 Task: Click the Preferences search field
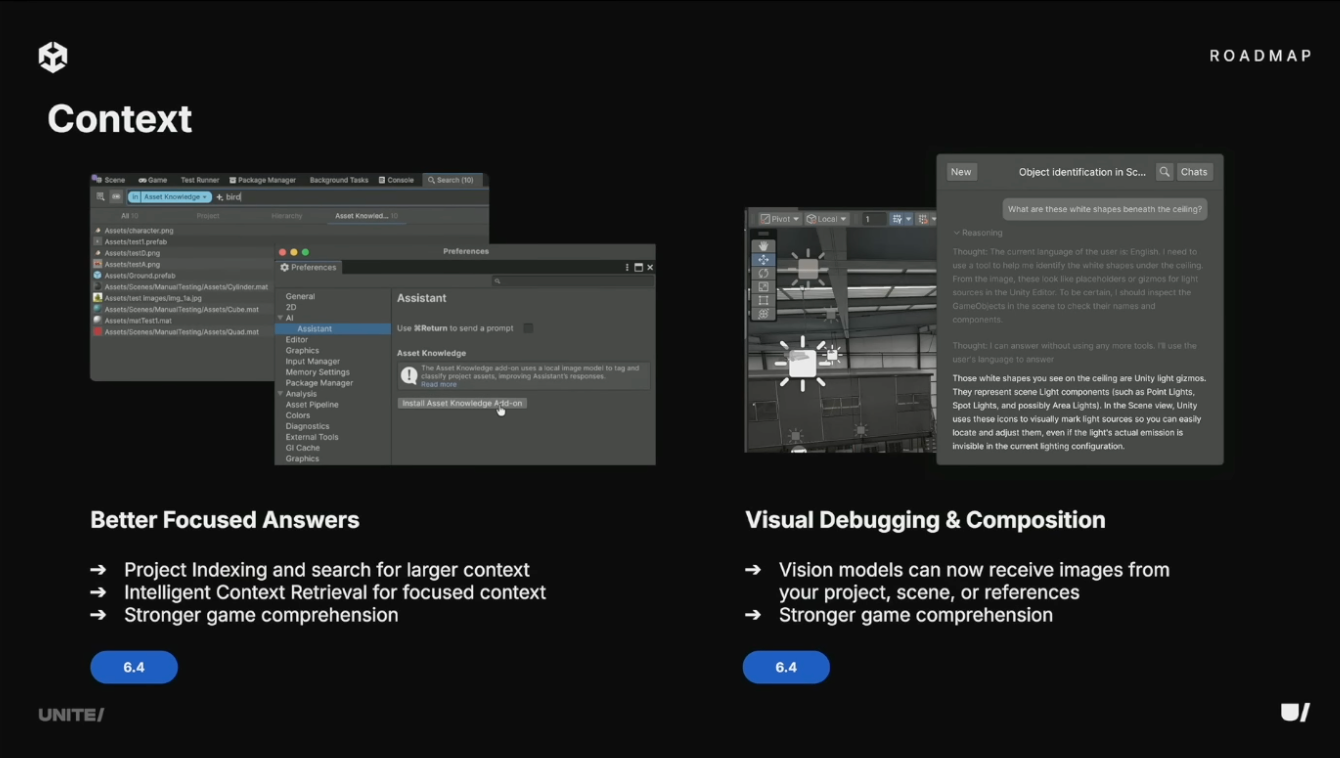point(574,282)
